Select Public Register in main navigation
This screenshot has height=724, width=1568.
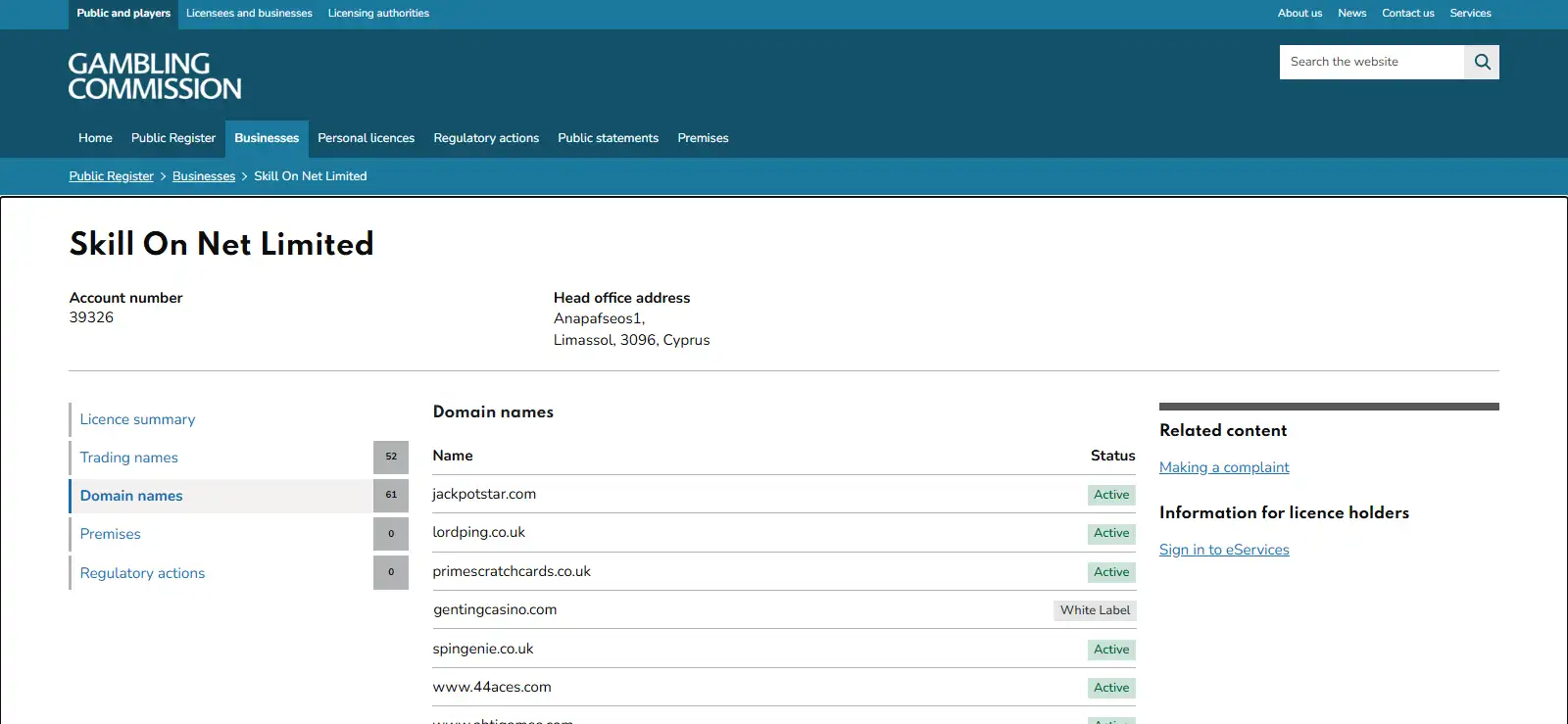[x=173, y=138]
